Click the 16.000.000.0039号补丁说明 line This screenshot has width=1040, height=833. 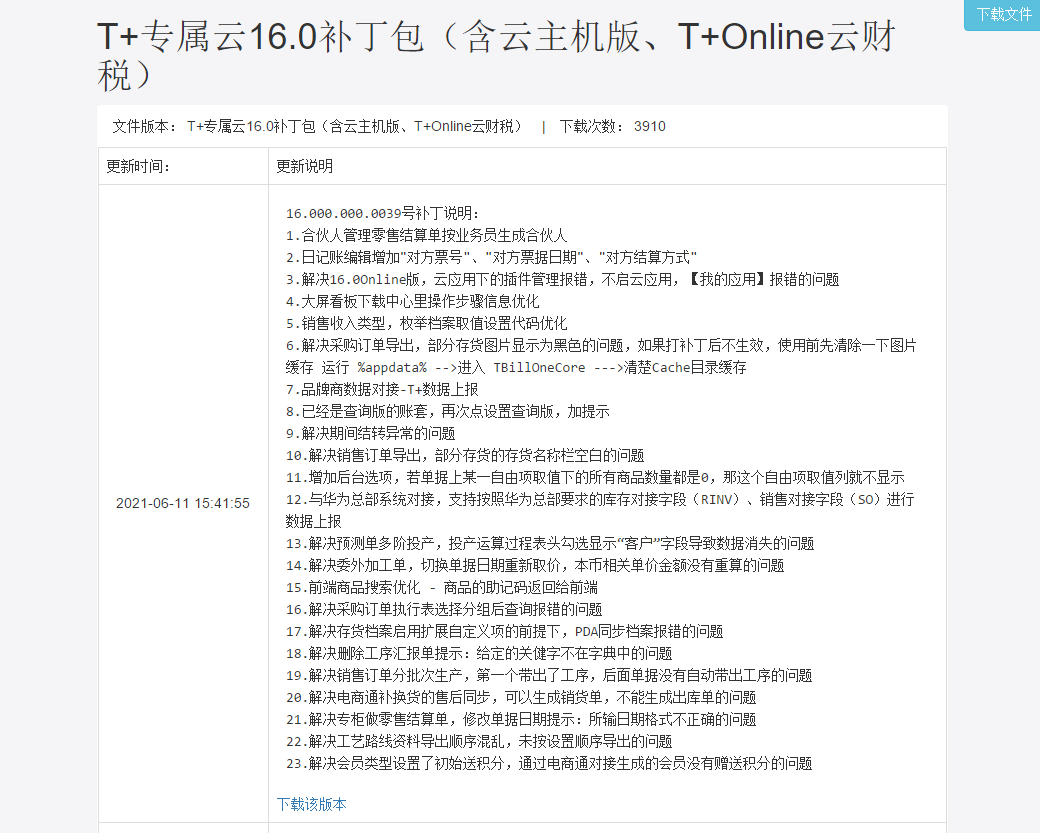pos(382,214)
